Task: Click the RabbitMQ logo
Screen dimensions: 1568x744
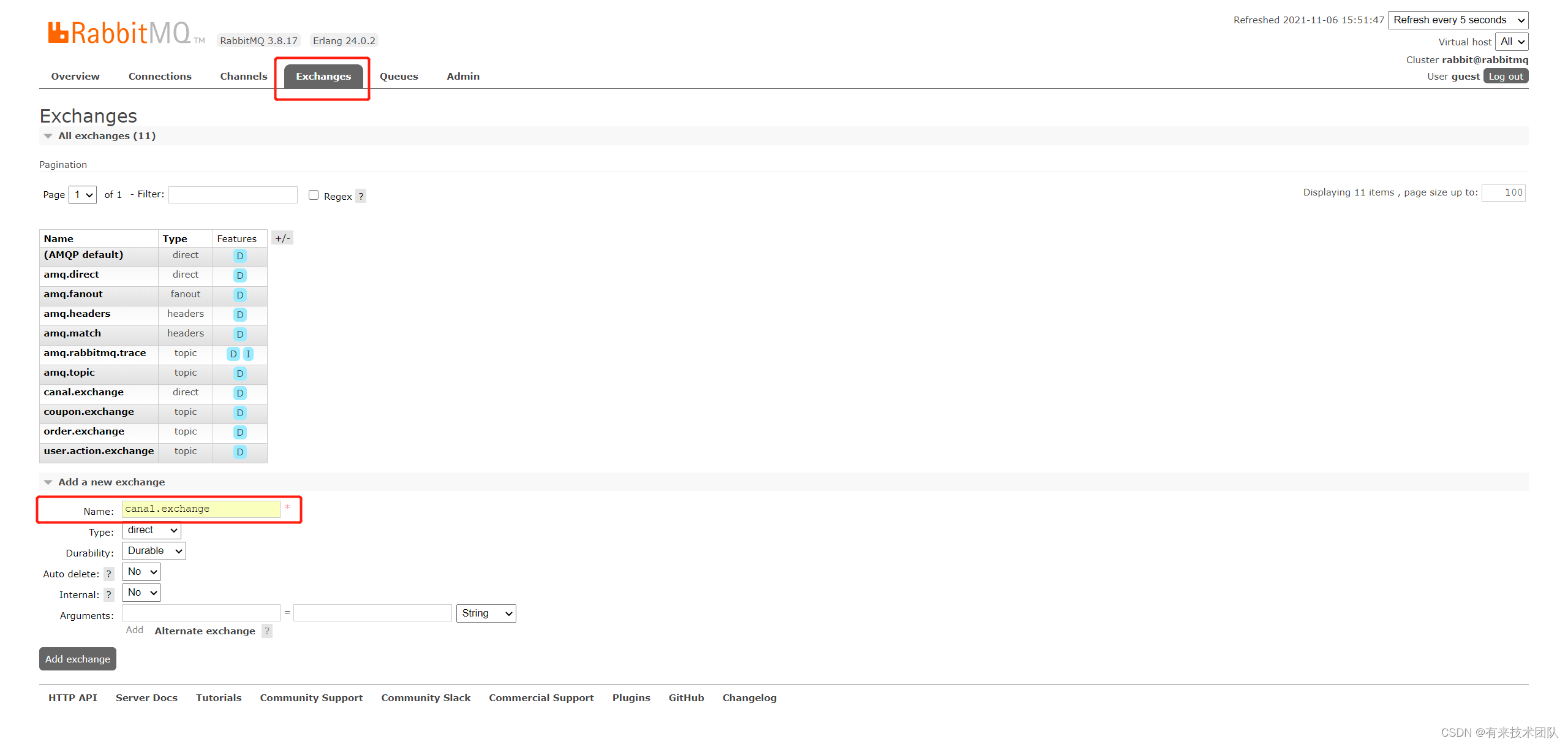Action: 120,33
